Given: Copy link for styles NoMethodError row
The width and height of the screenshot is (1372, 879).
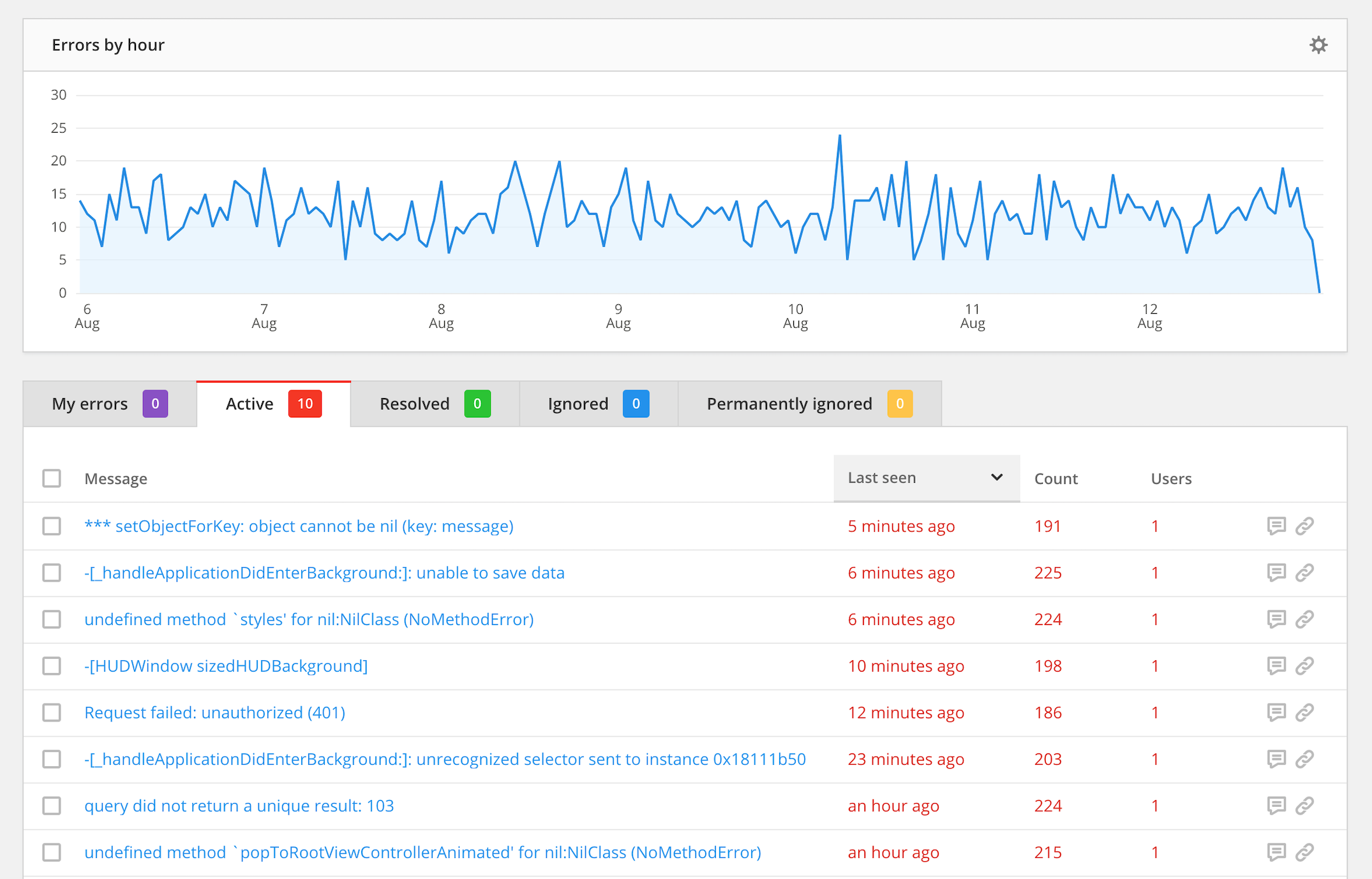Looking at the screenshot, I should [1306, 619].
